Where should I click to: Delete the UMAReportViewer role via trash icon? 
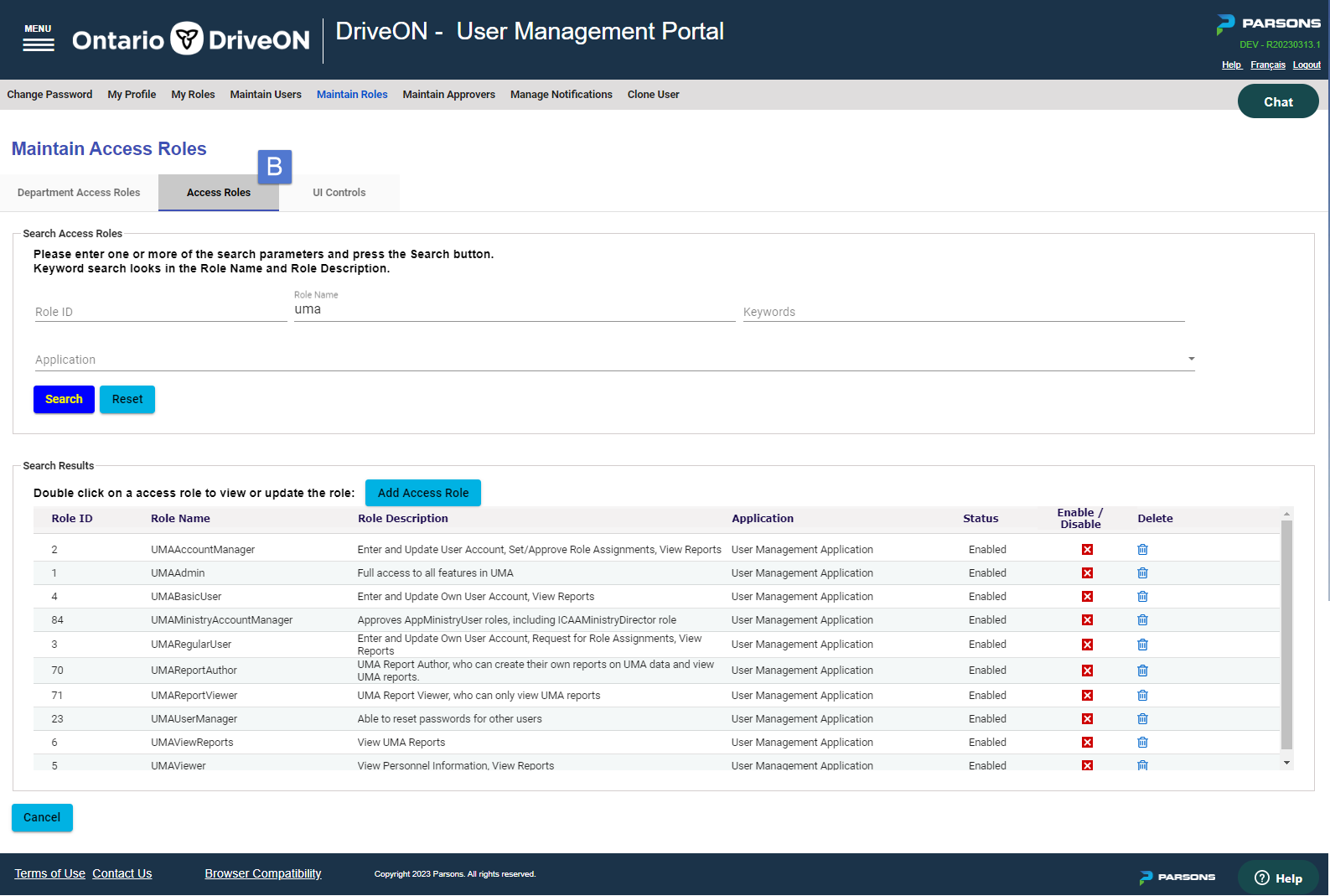pos(1142,696)
